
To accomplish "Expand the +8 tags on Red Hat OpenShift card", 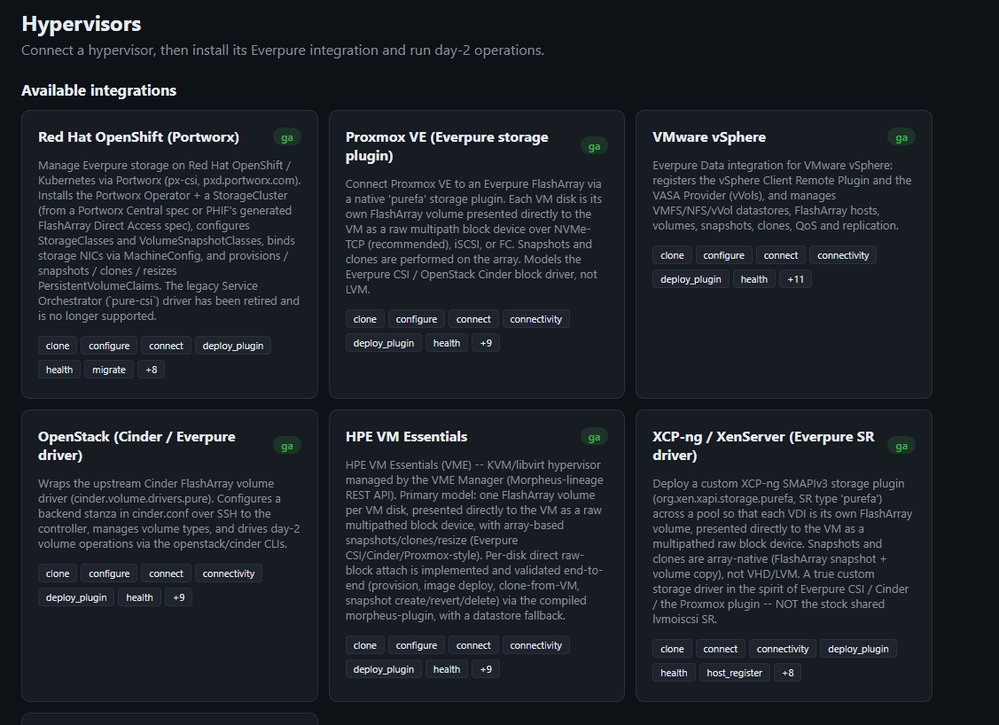I will click(x=151, y=370).
